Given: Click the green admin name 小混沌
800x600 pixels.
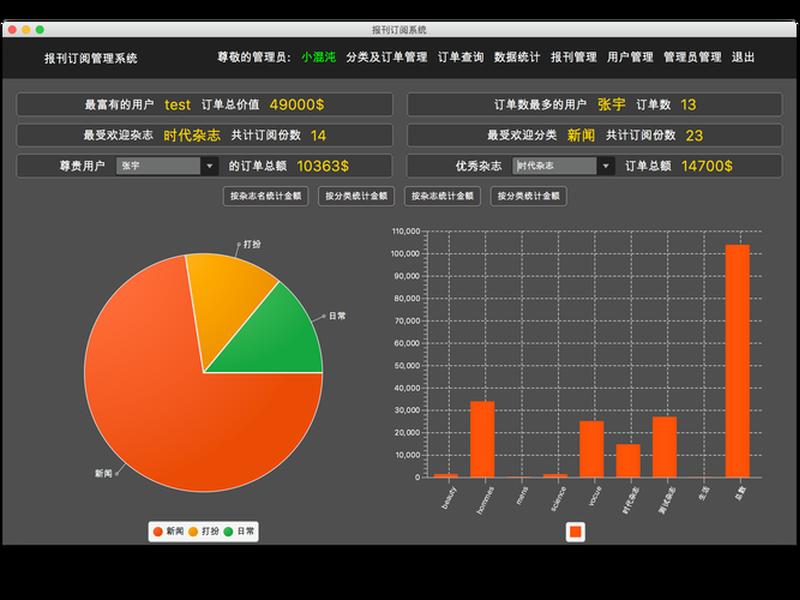Looking at the screenshot, I should click(x=318, y=57).
